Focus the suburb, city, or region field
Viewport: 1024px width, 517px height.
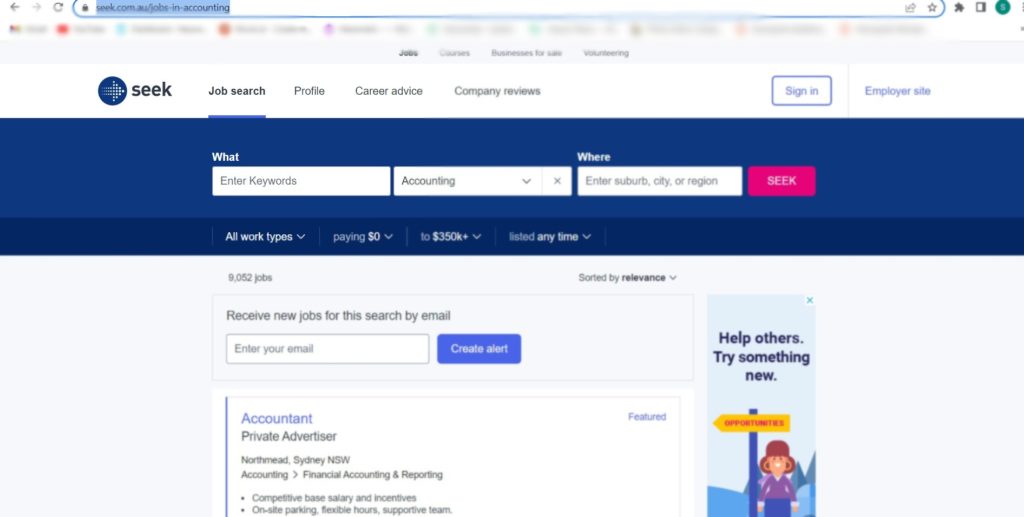660,181
